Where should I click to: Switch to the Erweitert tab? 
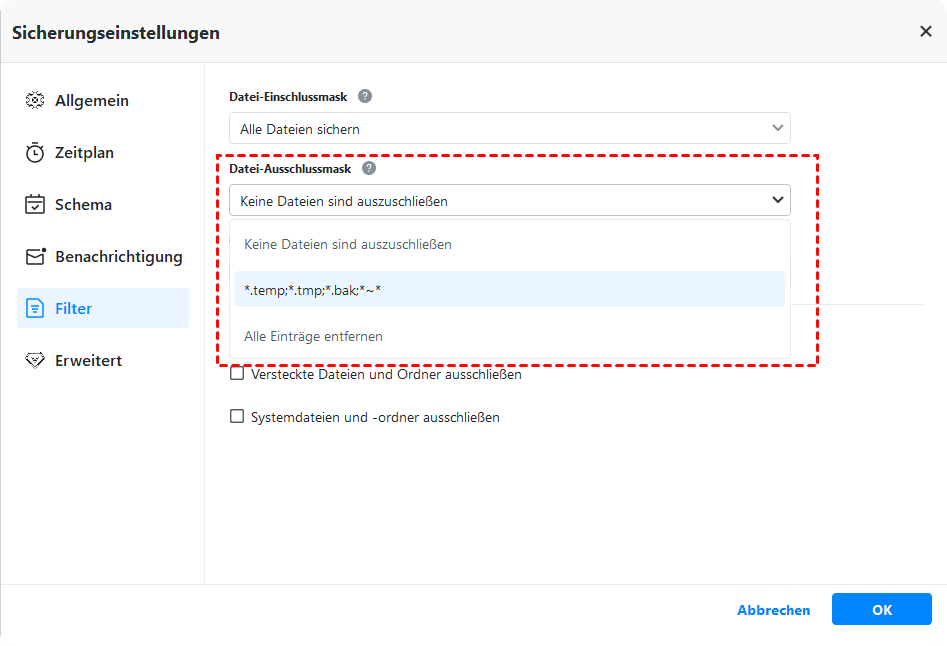pos(88,361)
